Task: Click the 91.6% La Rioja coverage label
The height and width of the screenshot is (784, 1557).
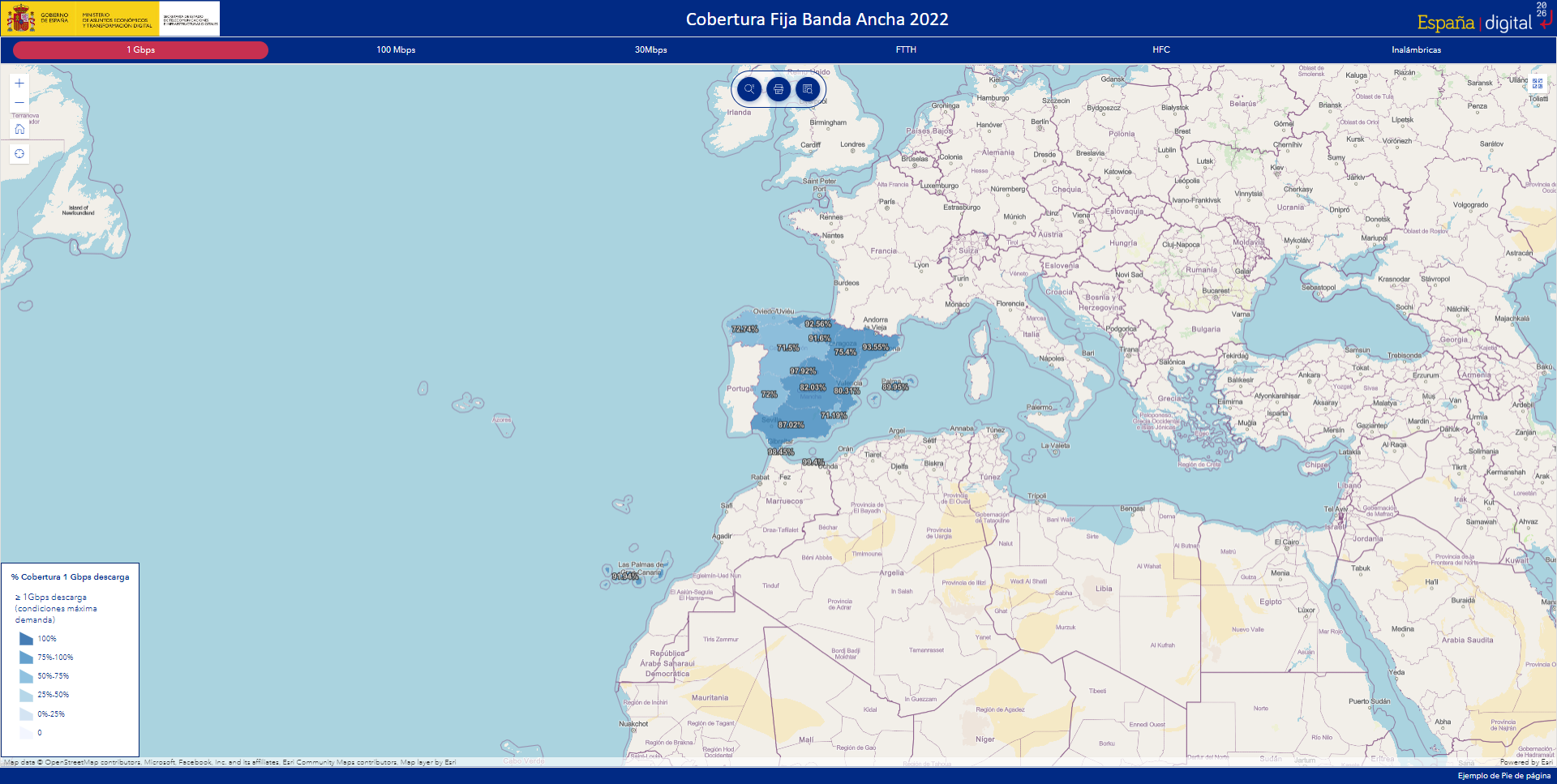Action: pyautogui.click(x=819, y=338)
